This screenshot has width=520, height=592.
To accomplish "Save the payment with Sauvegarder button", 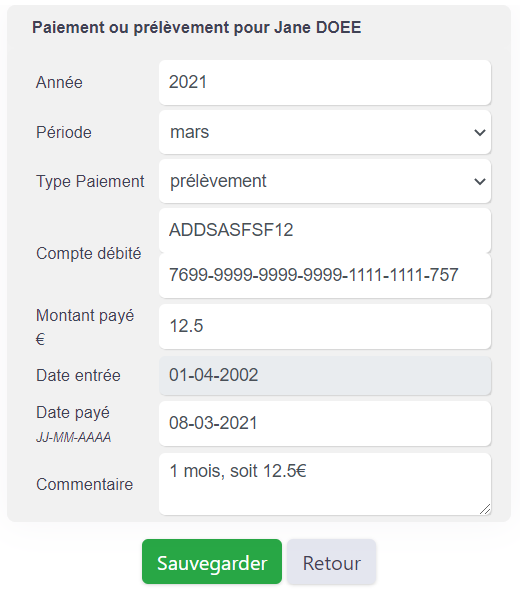I will click(212, 562).
